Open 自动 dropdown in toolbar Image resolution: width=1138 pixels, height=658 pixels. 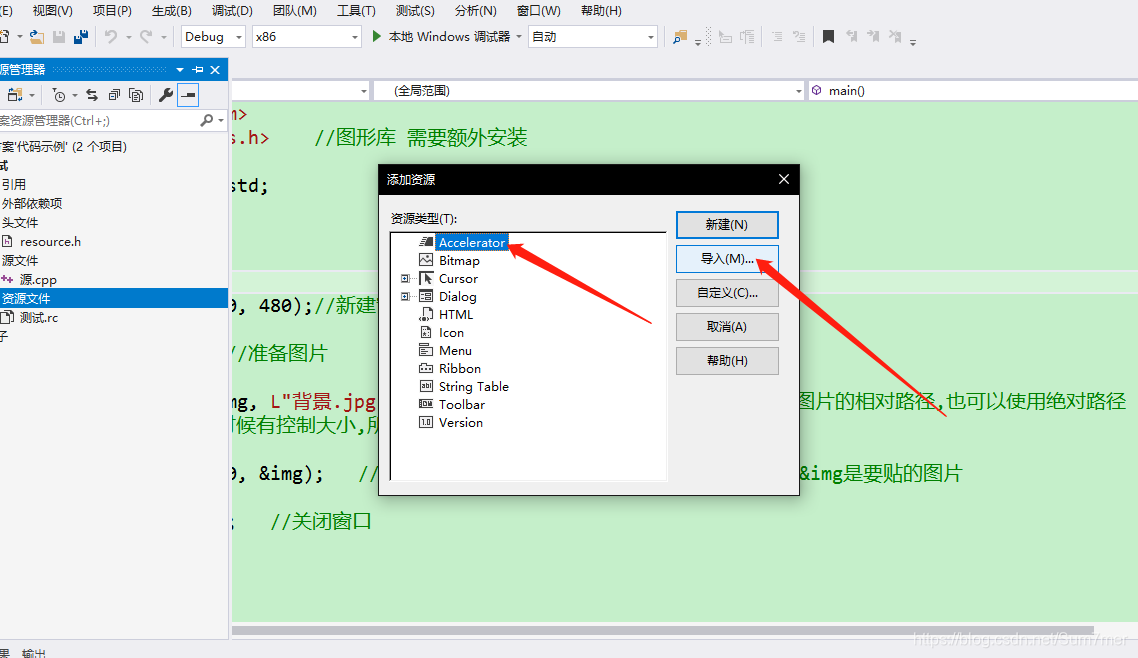pyautogui.click(x=593, y=36)
